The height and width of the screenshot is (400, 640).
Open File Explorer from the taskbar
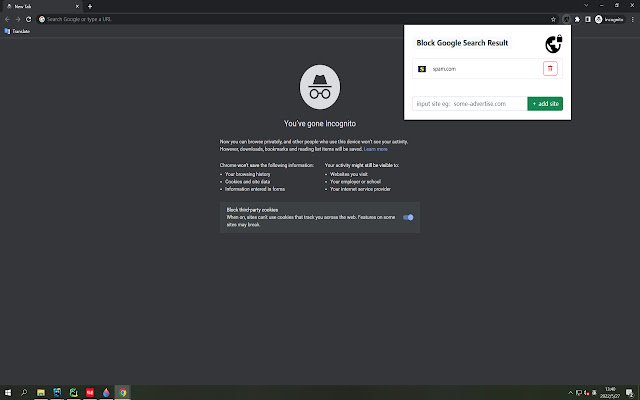[x=41, y=393]
